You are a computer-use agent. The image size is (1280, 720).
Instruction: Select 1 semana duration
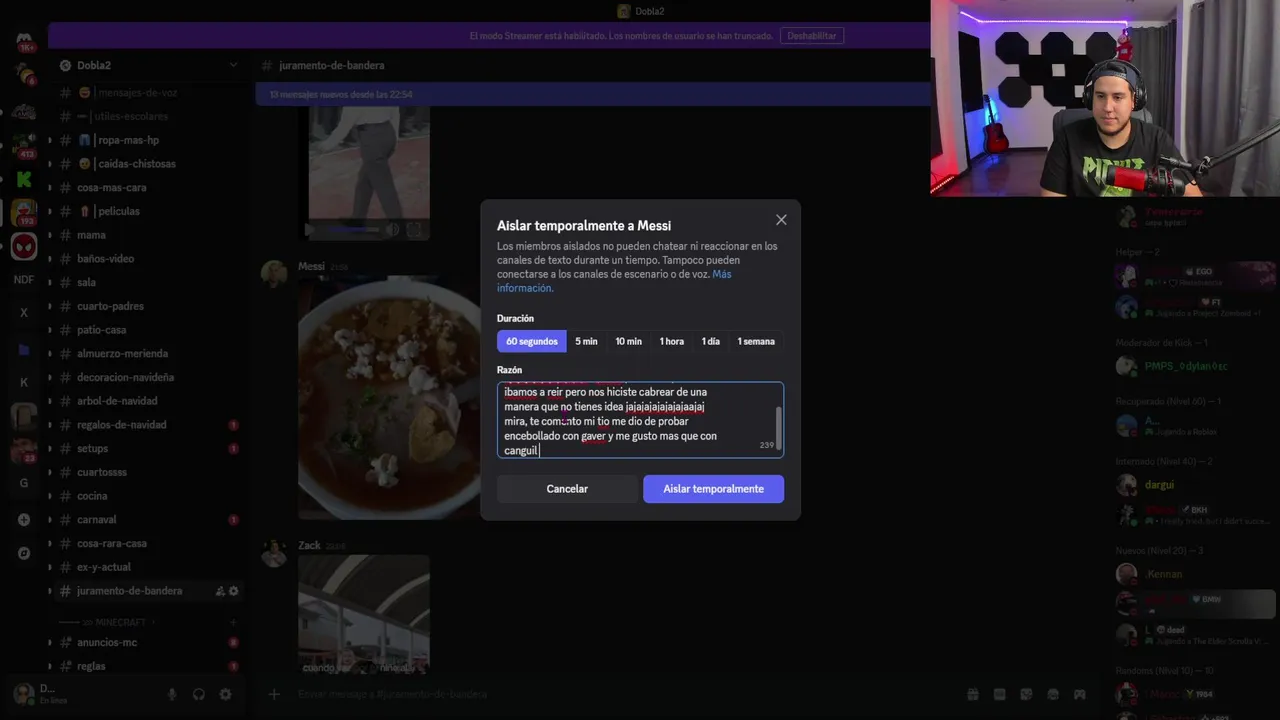coord(756,341)
